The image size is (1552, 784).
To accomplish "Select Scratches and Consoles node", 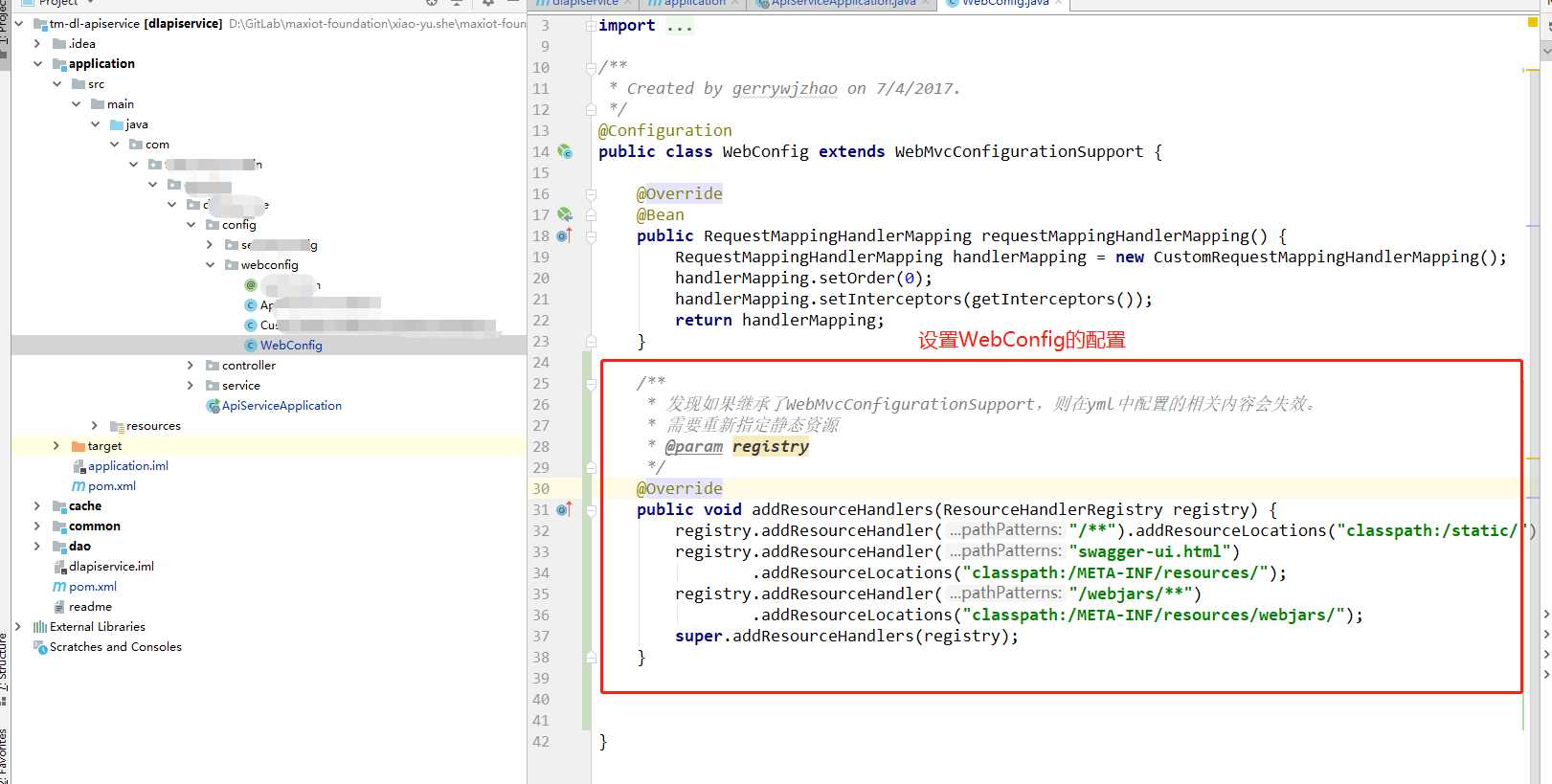I will (x=116, y=647).
